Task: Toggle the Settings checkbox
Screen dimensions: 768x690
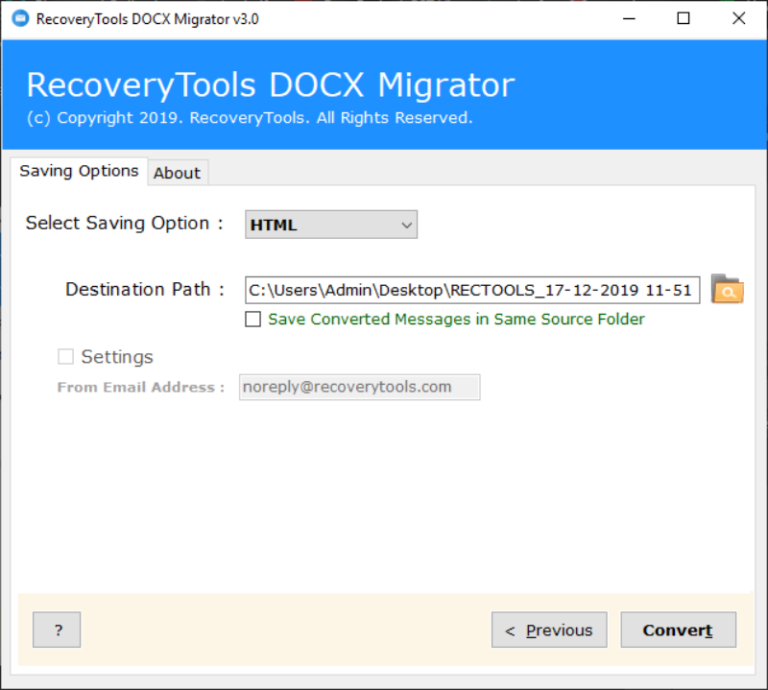Action: 66,357
